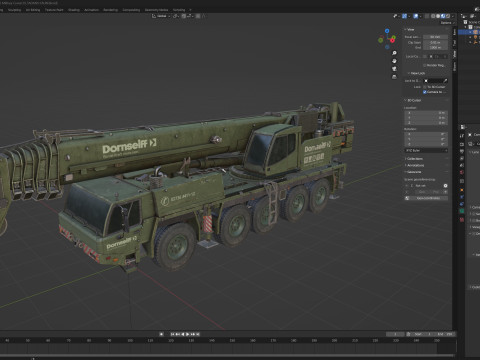
Task: Click the outliner display mode icon
Action: [x=472, y=16]
